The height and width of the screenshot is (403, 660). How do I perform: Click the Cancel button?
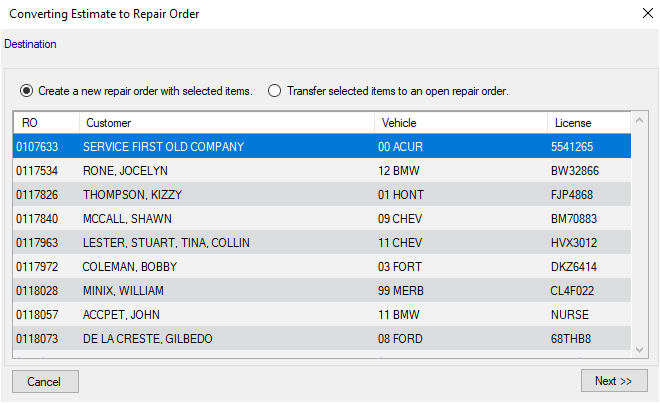45,381
